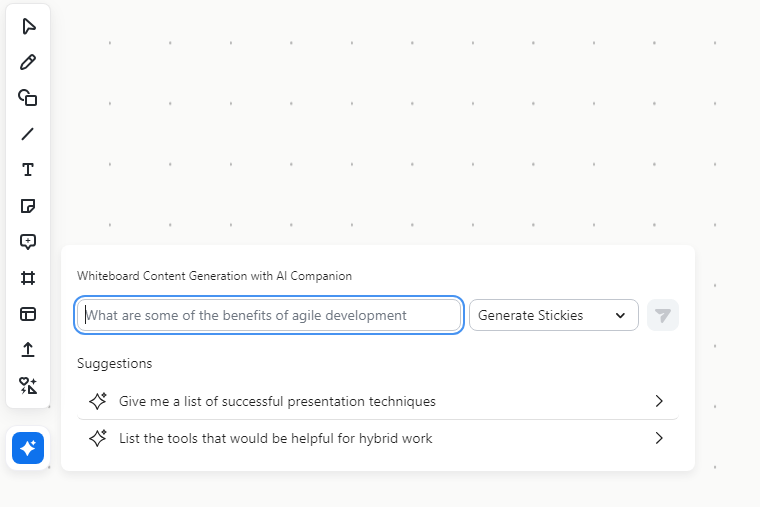Click the send prompt arrow button
The width and height of the screenshot is (760, 507).
tap(662, 315)
